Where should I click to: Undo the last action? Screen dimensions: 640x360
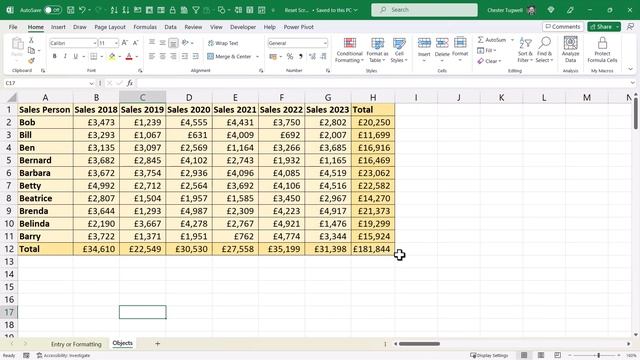(x=82, y=10)
